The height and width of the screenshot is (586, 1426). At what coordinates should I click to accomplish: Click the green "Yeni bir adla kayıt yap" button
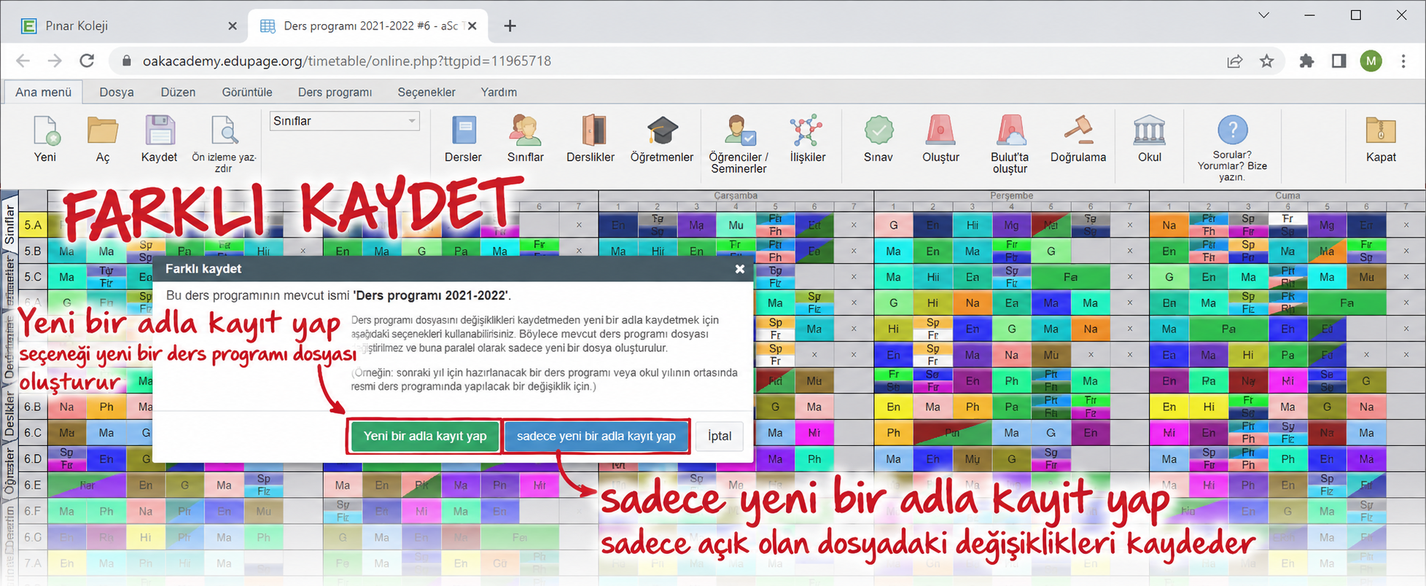pyautogui.click(x=425, y=436)
